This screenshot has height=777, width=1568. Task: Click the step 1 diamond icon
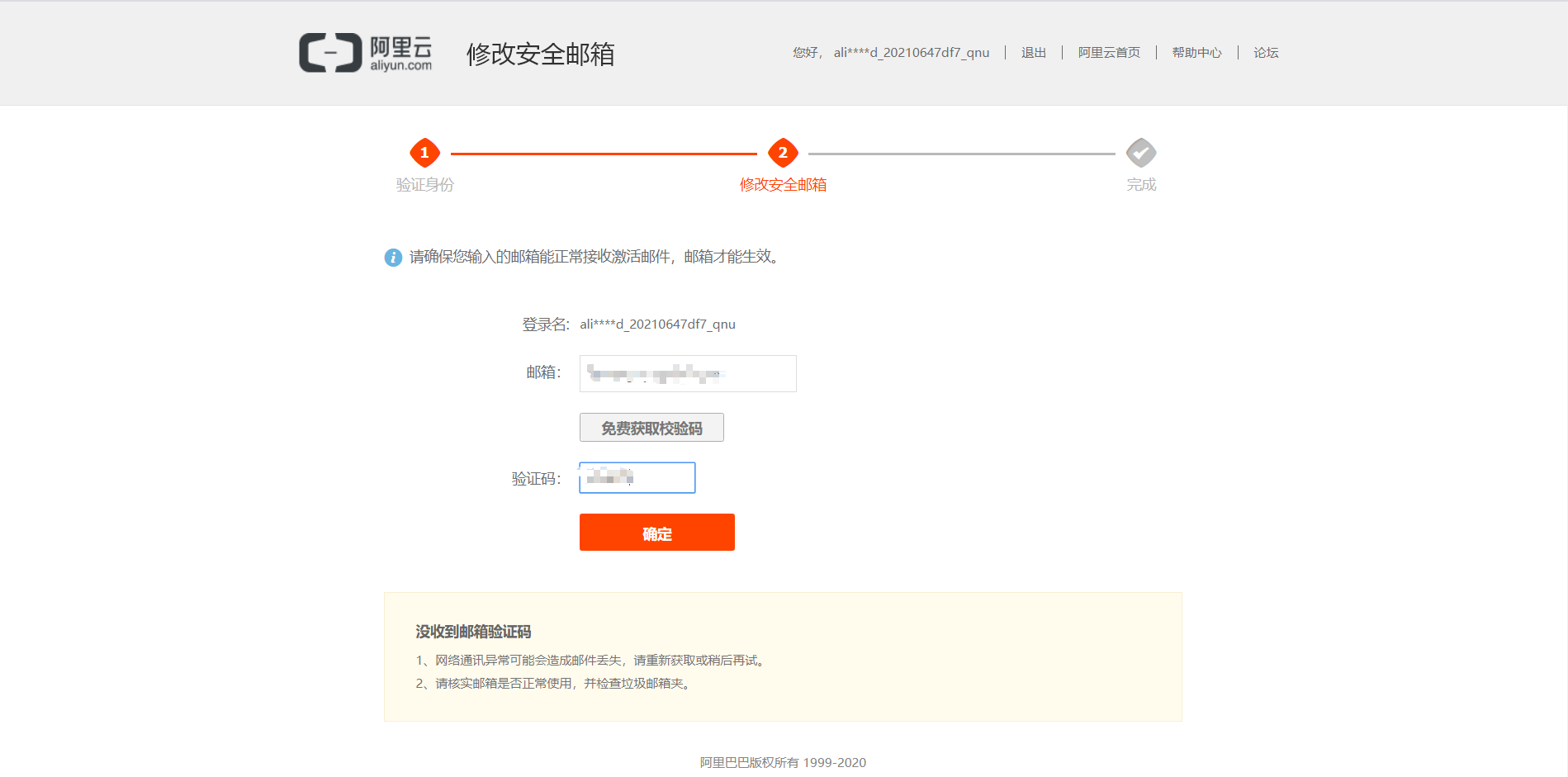[424, 153]
